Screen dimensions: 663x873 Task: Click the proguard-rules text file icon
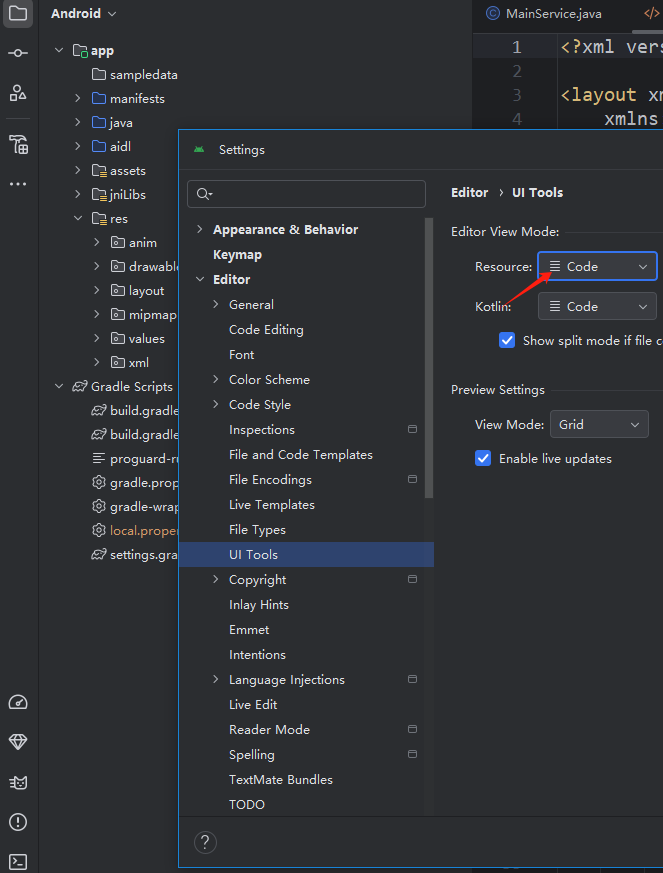coord(99,458)
